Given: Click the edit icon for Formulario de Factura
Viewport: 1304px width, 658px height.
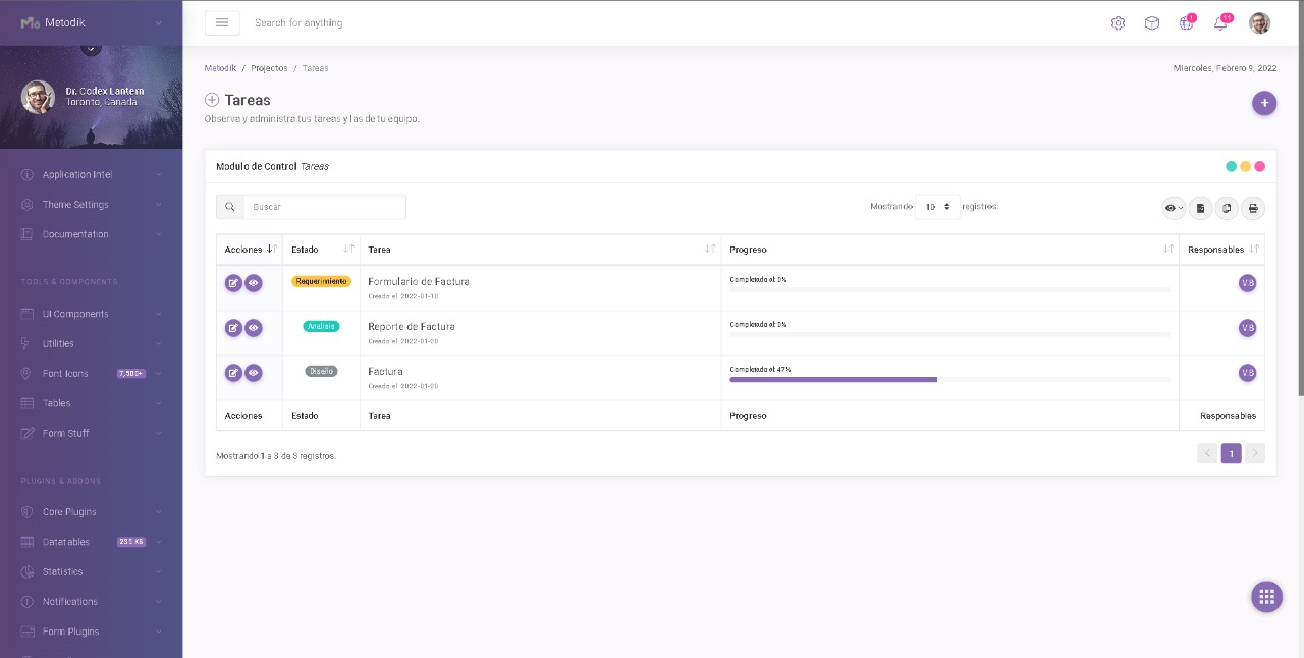Looking at the screenshot, I should point(233,283).
